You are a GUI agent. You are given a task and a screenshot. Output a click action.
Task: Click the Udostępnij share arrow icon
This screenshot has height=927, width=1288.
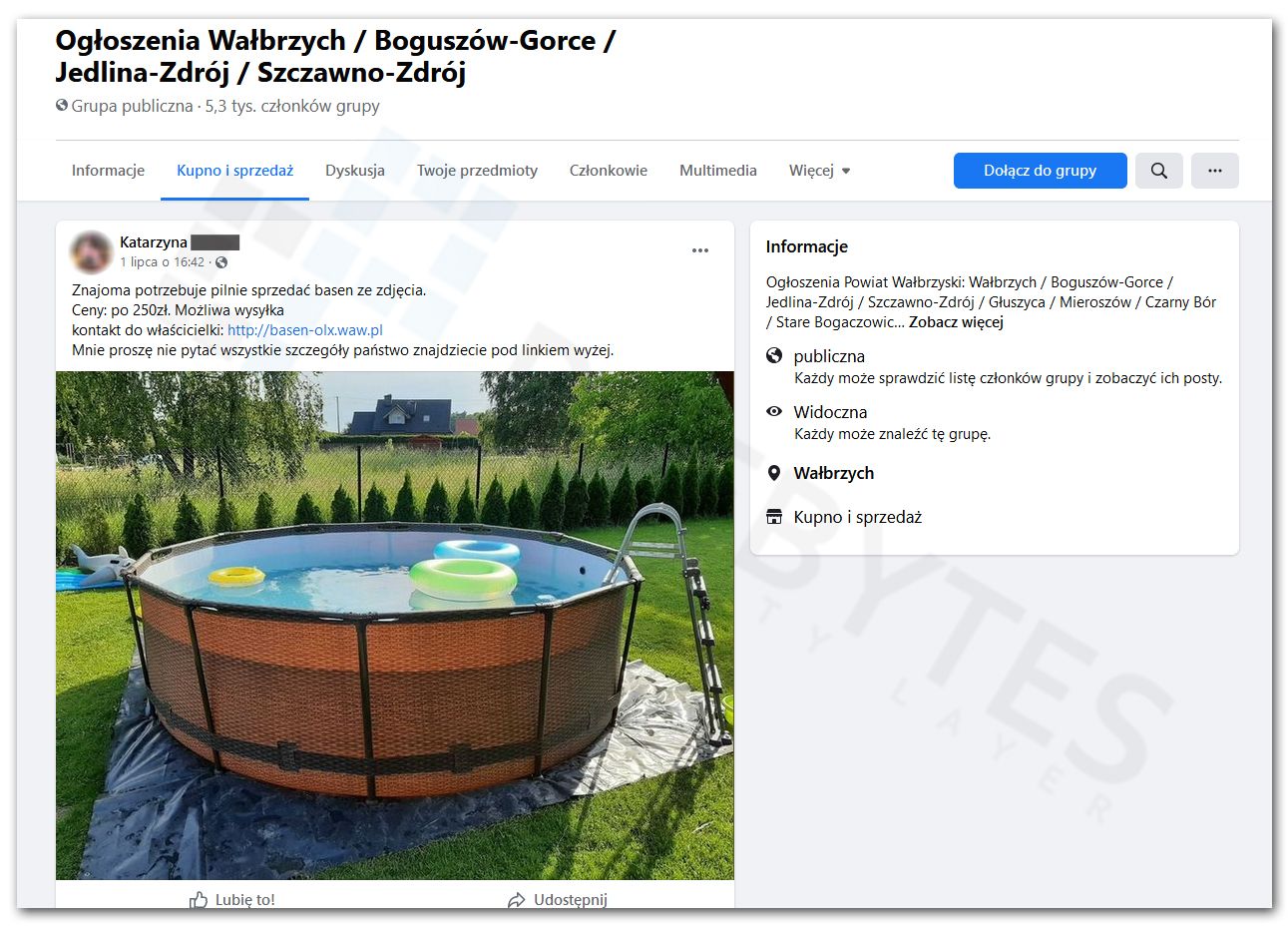pos(516,900)
